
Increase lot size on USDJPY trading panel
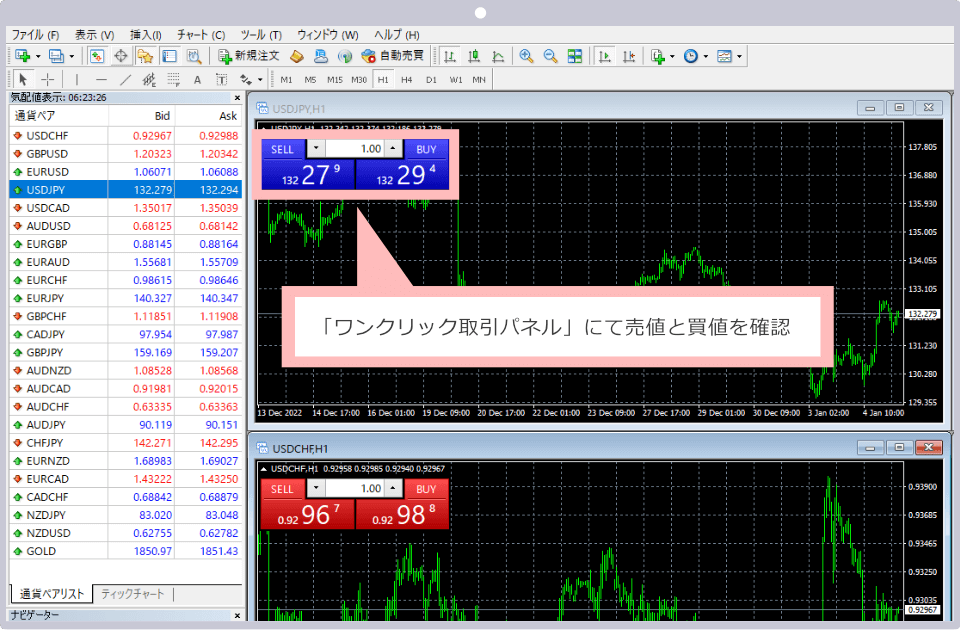tap(392, 149)
